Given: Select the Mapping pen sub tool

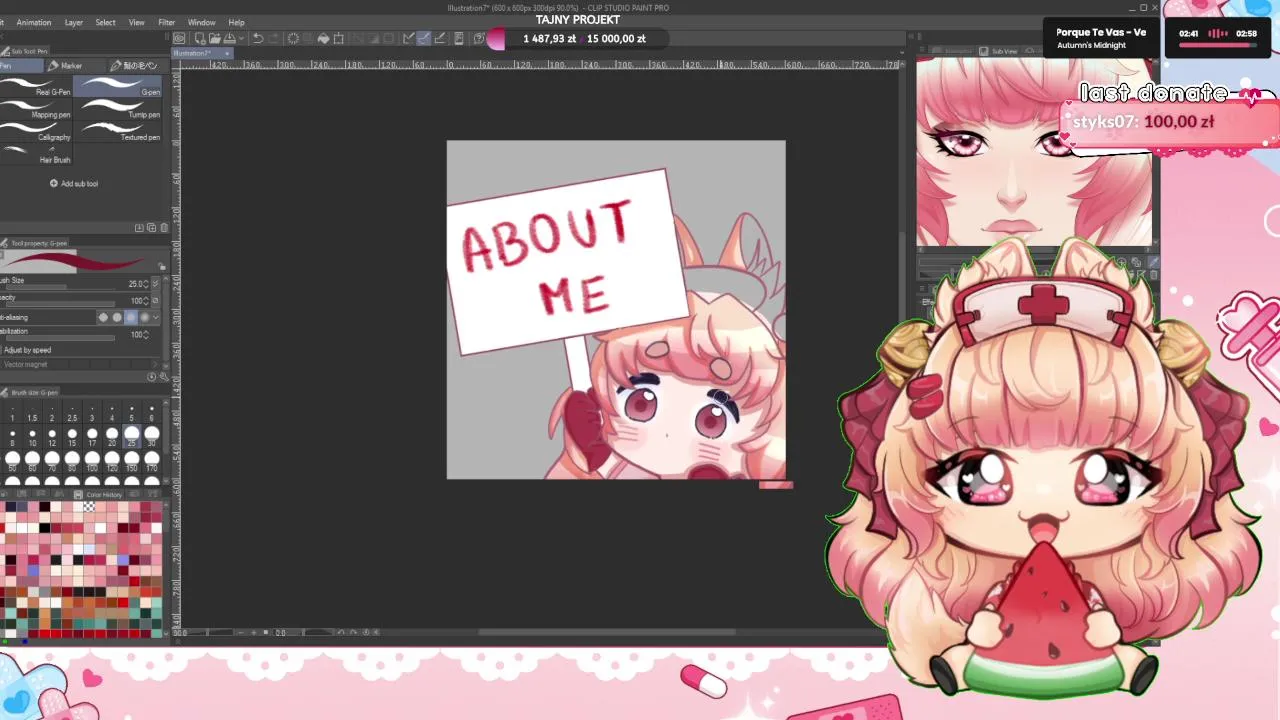Looking at the screenshot, I should [36, 109].
